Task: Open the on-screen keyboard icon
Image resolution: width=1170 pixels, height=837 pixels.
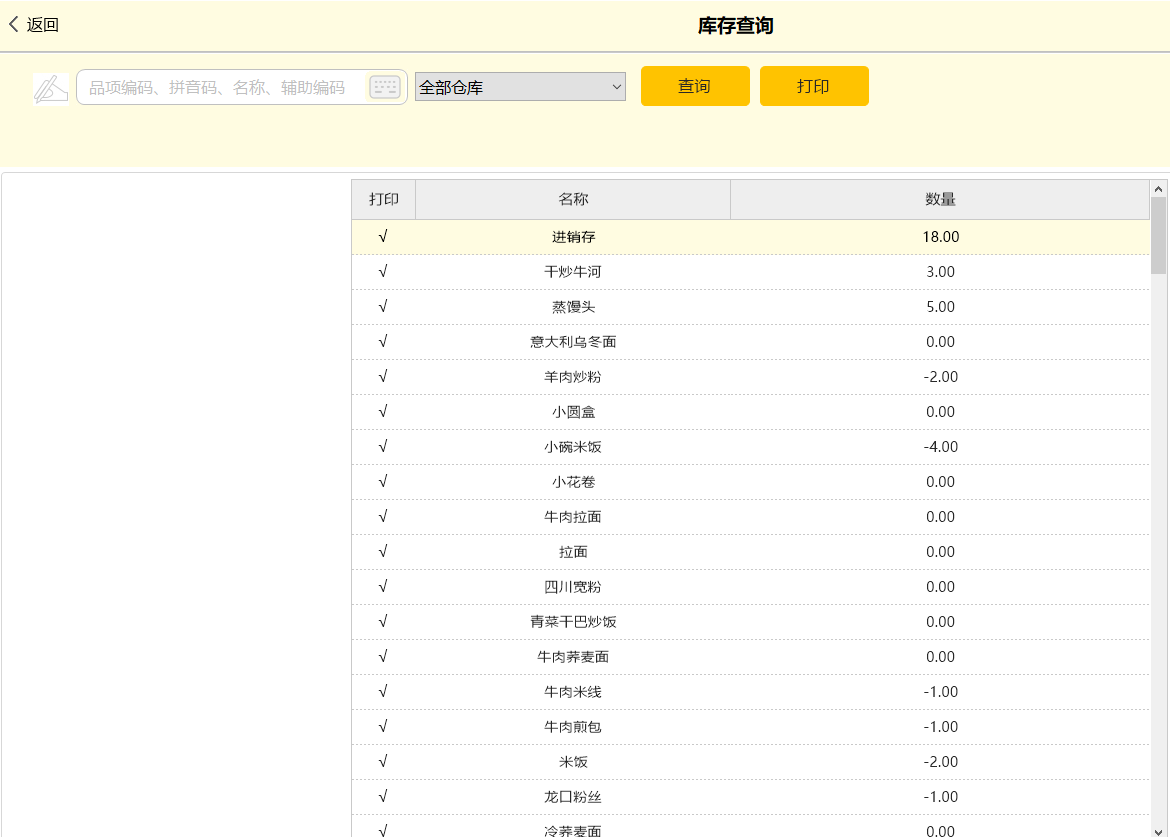Action: [384, 87]
